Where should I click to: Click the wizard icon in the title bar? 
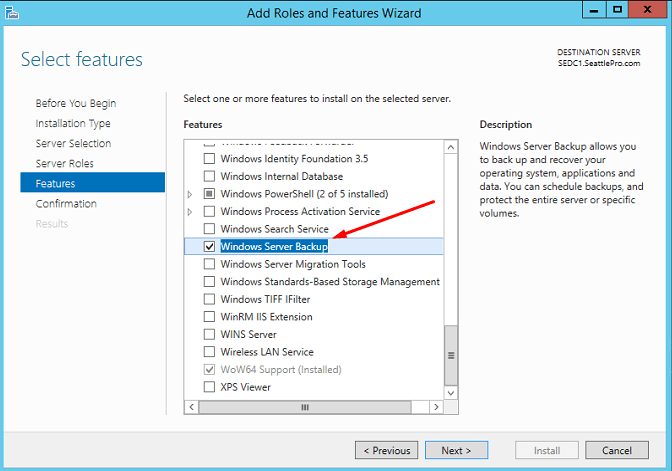click(x=13, y=13)
